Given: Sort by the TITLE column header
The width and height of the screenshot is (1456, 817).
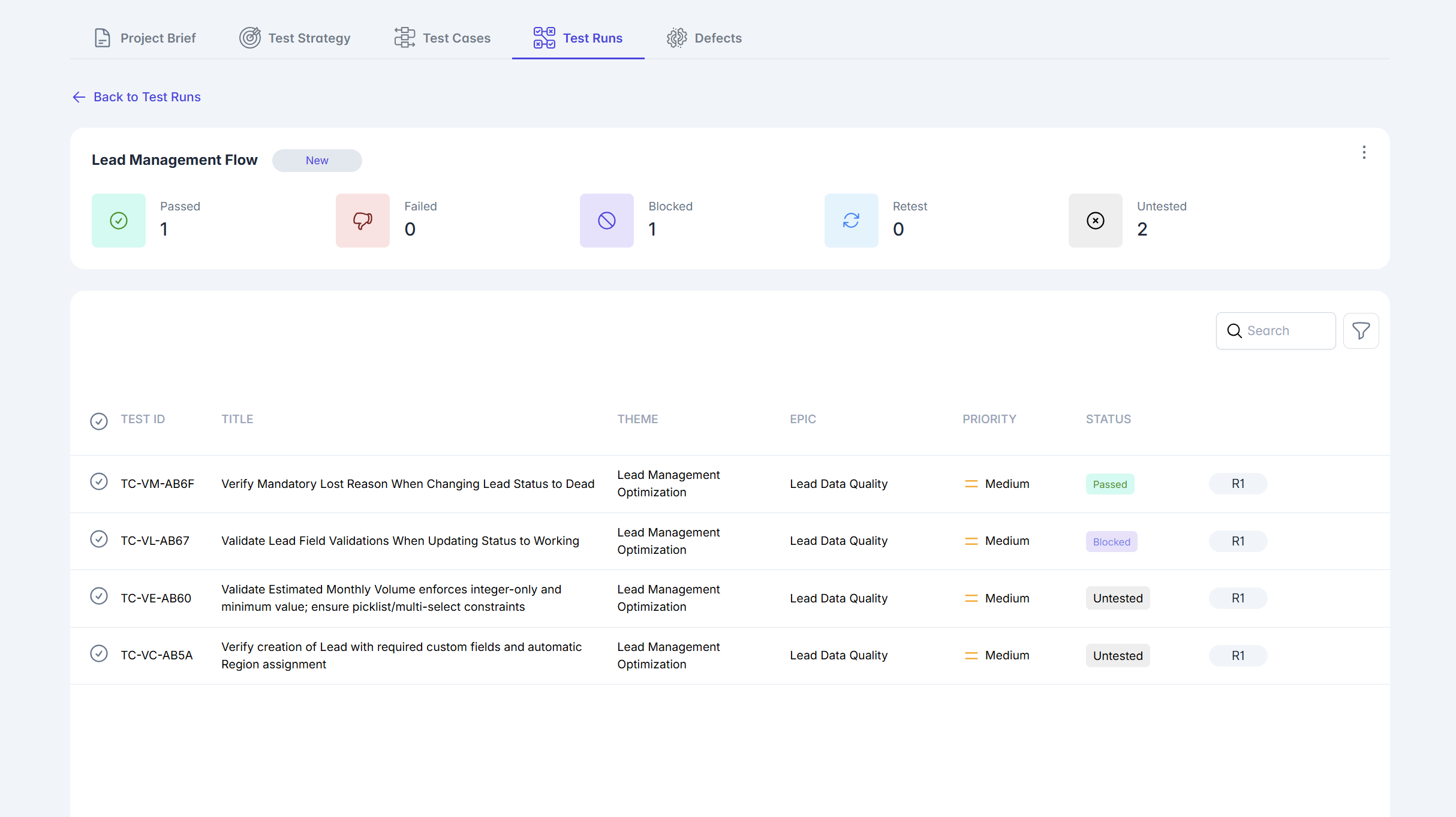Looking at the screenshot, I should (237, 419).
